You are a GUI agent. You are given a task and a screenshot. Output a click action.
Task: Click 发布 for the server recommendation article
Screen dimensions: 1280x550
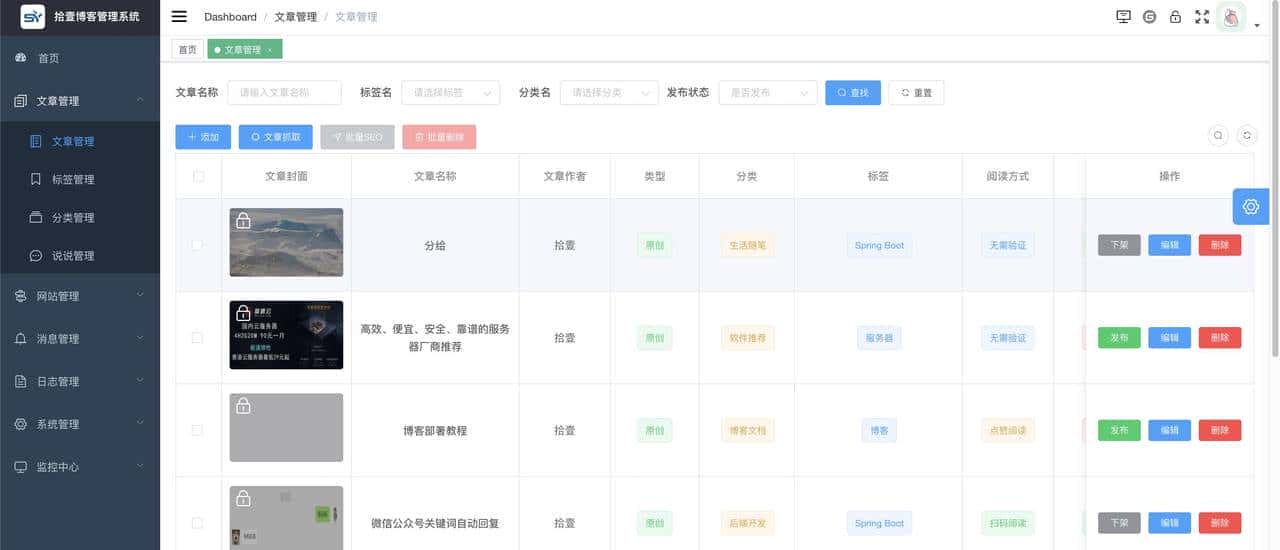point(1119,338)
